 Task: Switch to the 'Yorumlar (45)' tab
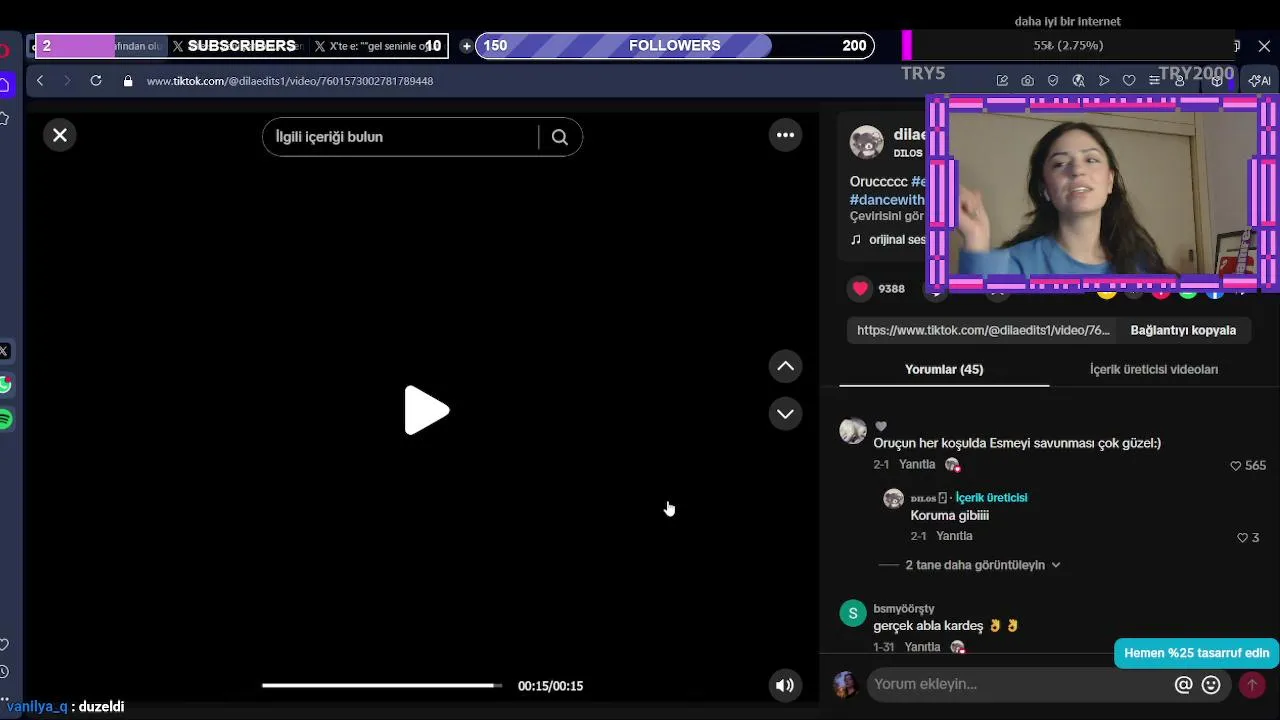point(944,369)
